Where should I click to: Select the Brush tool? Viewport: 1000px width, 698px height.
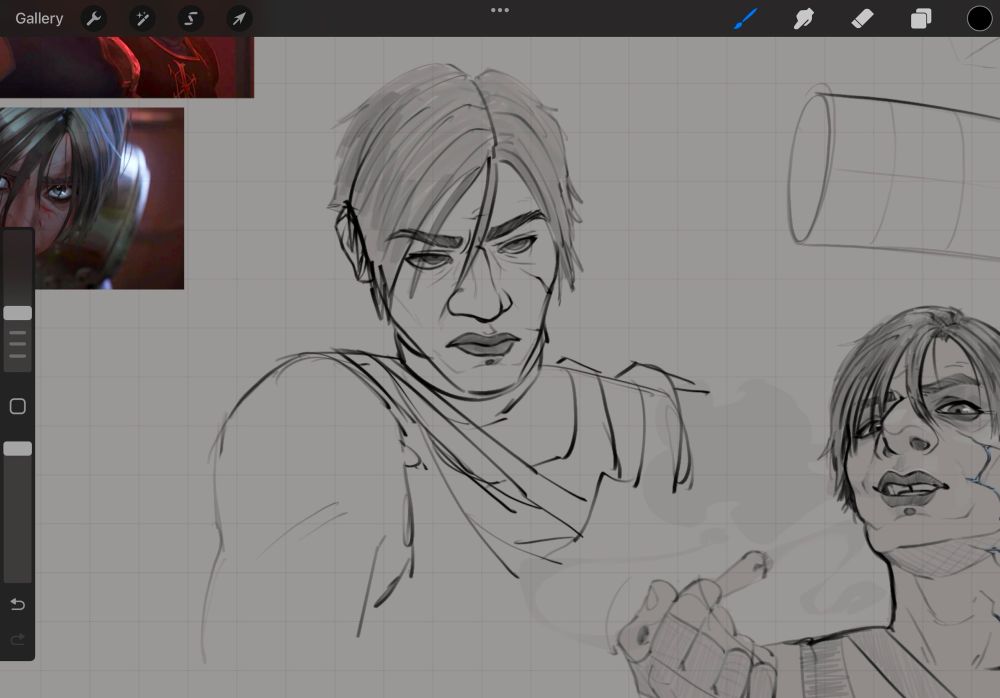[746, 18]
